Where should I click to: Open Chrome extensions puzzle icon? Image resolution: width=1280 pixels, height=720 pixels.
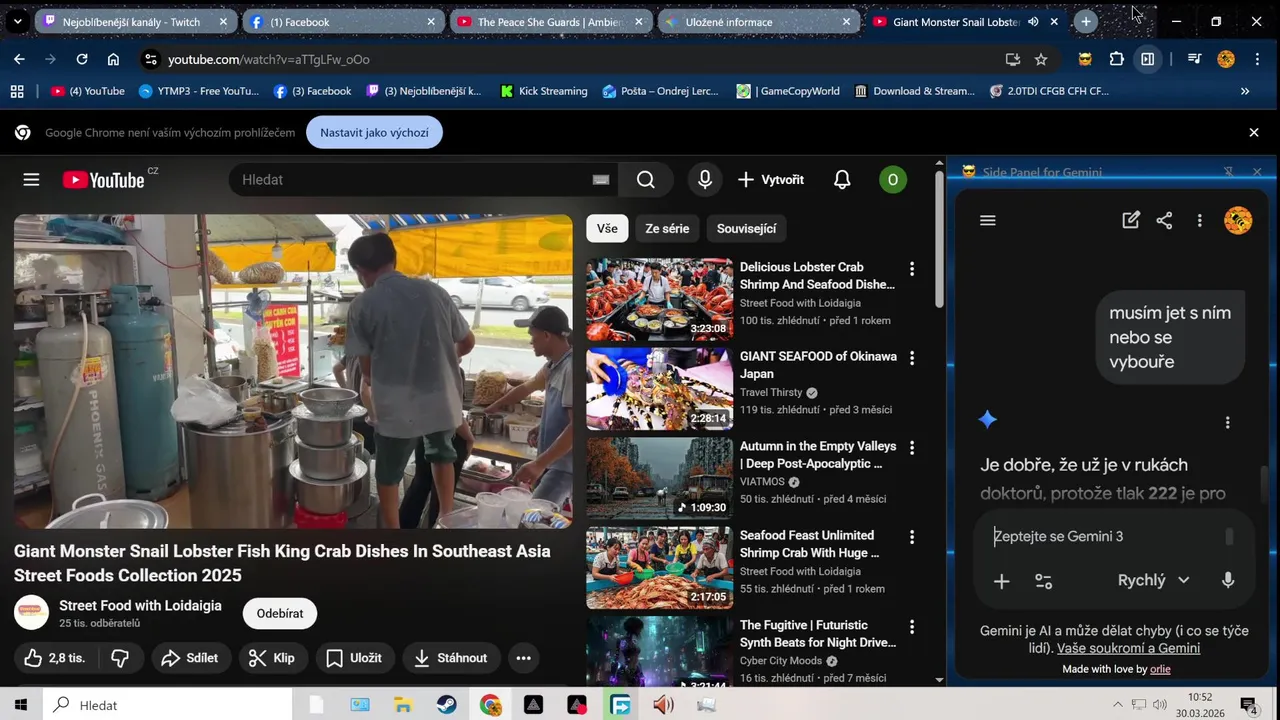coord(1117,59)
